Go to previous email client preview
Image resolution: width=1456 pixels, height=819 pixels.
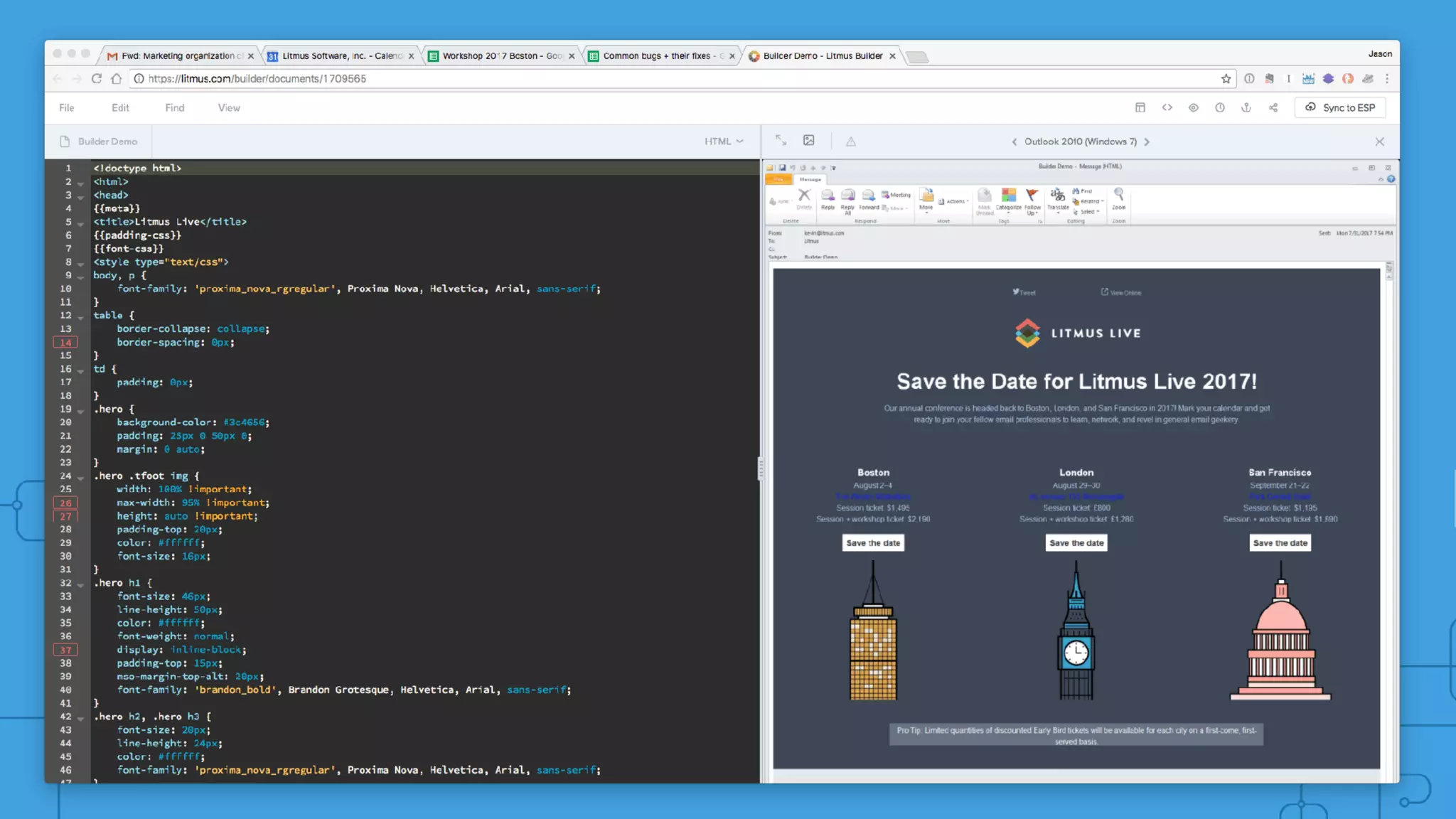click(x=1015, y=141)
